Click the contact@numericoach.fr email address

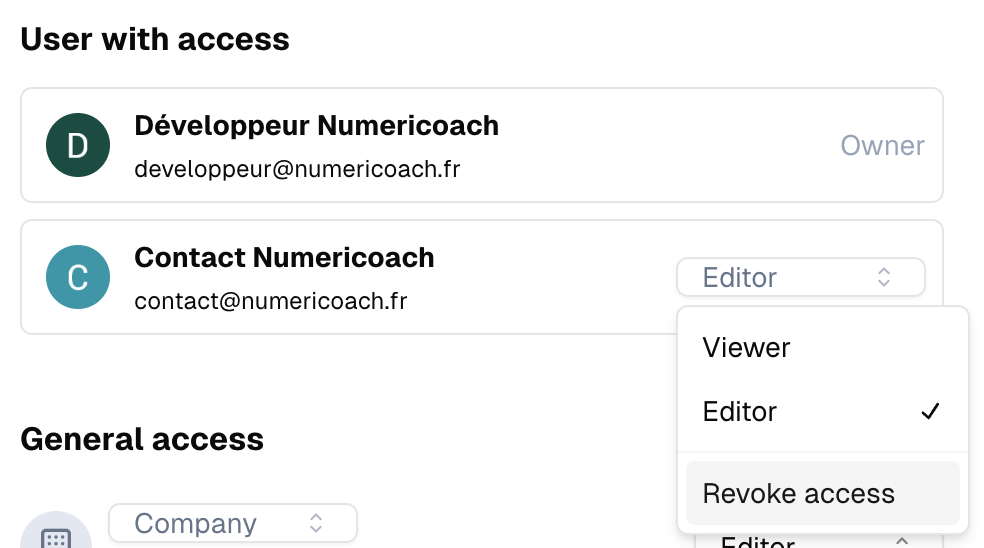(270, 301)
